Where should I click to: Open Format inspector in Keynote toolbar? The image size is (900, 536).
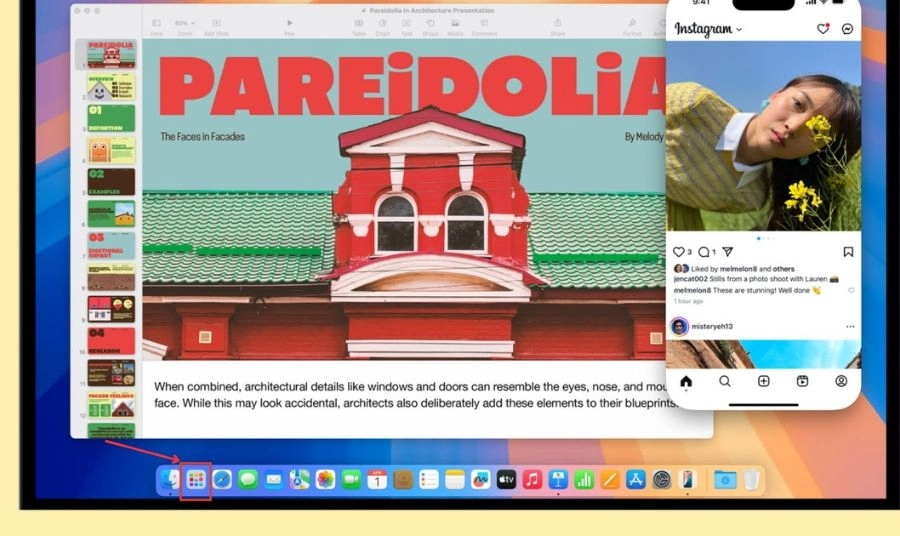(x=632, y=26)
